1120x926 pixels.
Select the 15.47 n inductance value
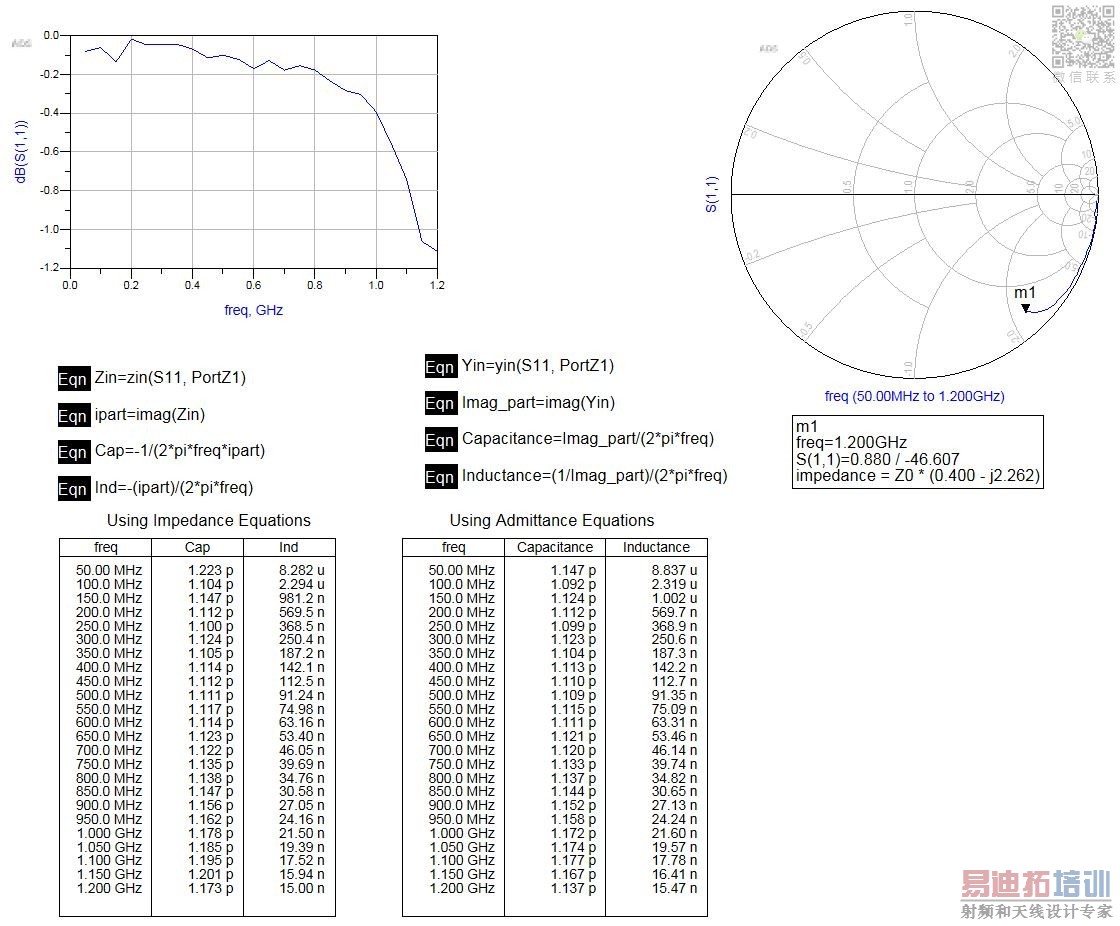[x=674, y=888]
